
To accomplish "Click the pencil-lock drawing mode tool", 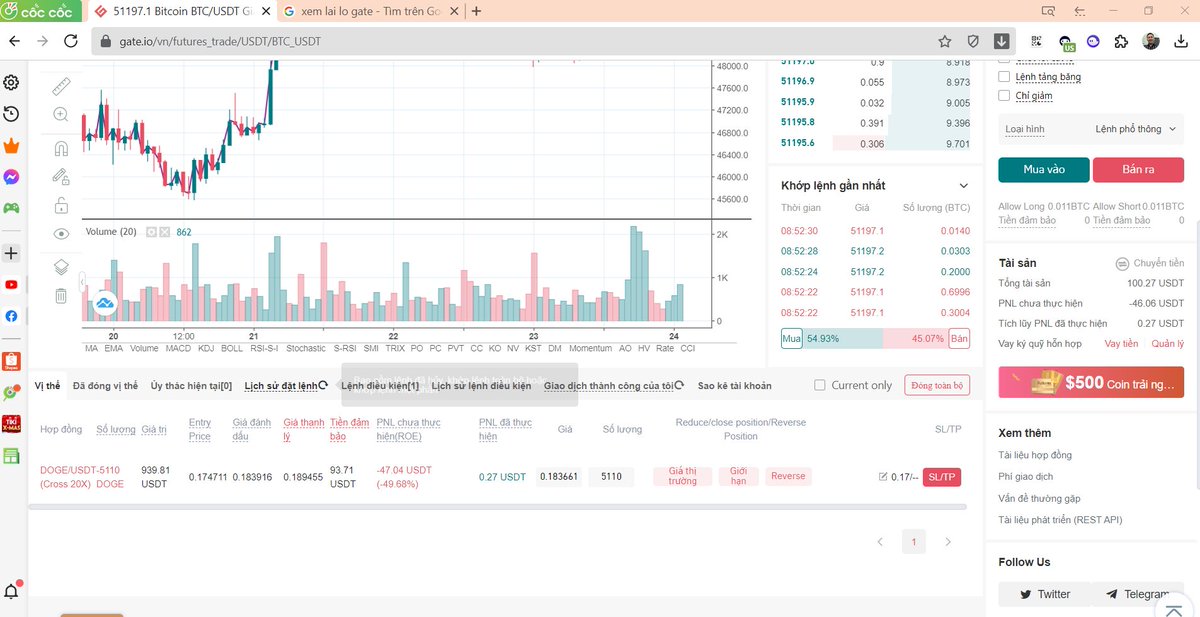I will 61,177.
